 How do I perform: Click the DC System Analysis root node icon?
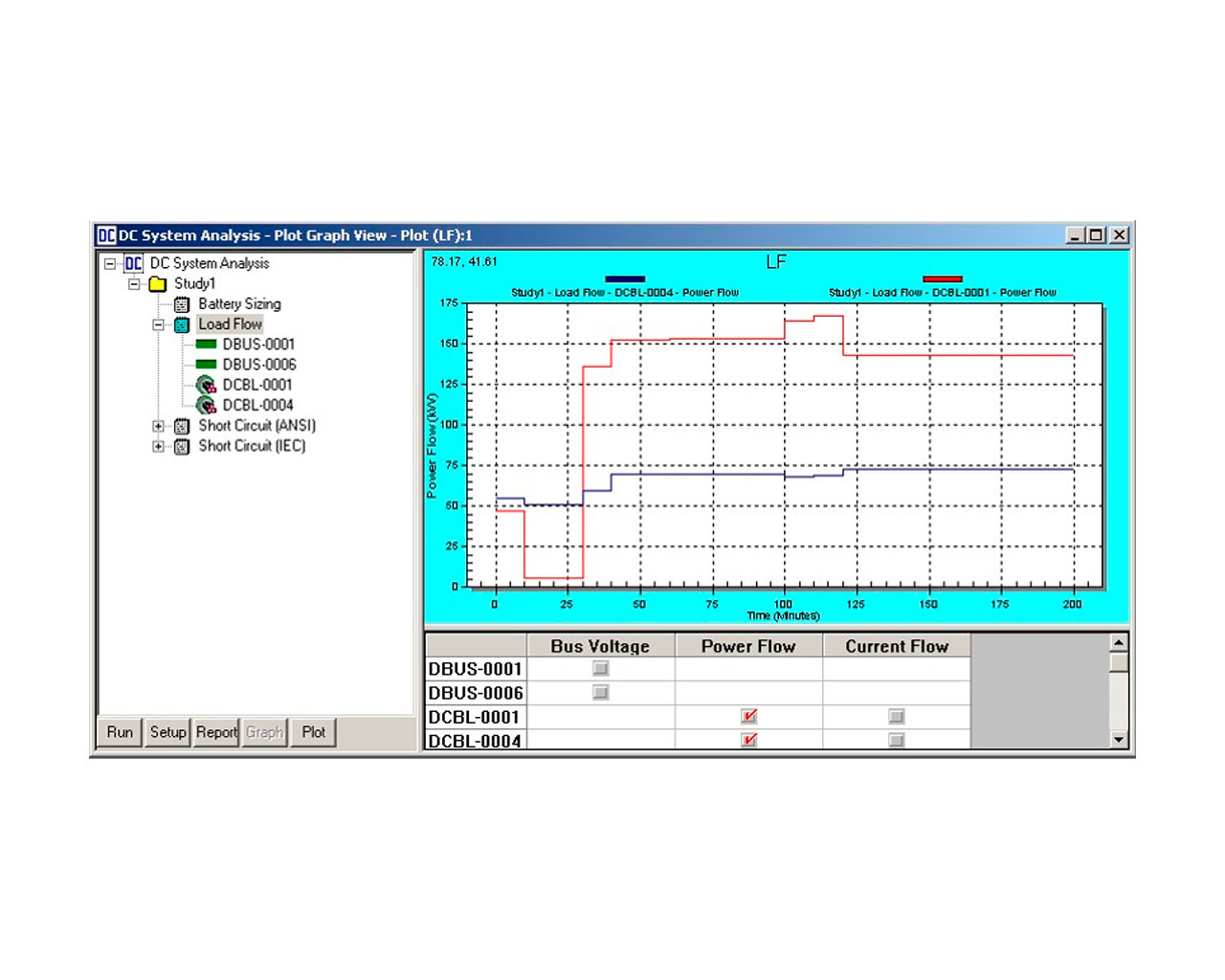pos(133,263)
